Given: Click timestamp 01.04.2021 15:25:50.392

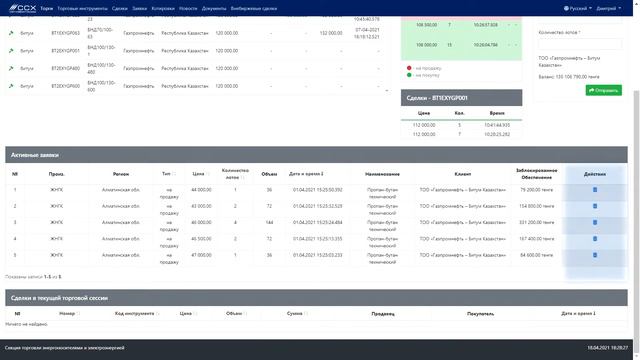Looking at the screenshot, I should pyautogui.click(x=318, y=190).
